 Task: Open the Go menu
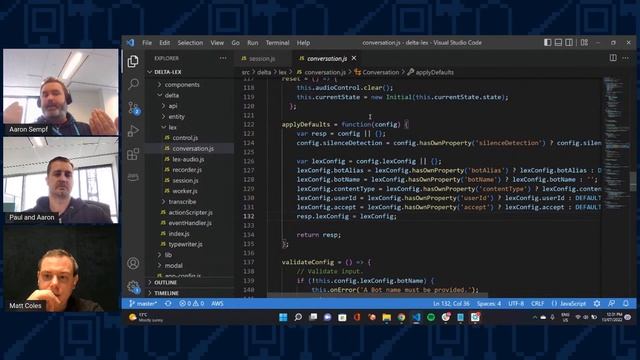point(236,42)
